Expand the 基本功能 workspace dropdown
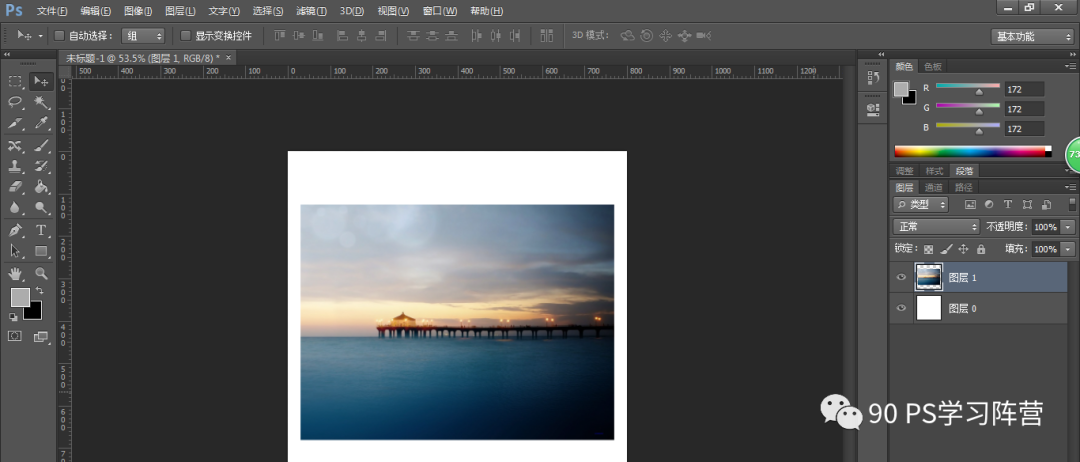The height and width of the screenshot is (462, 1080). (x=1033, y=36)
